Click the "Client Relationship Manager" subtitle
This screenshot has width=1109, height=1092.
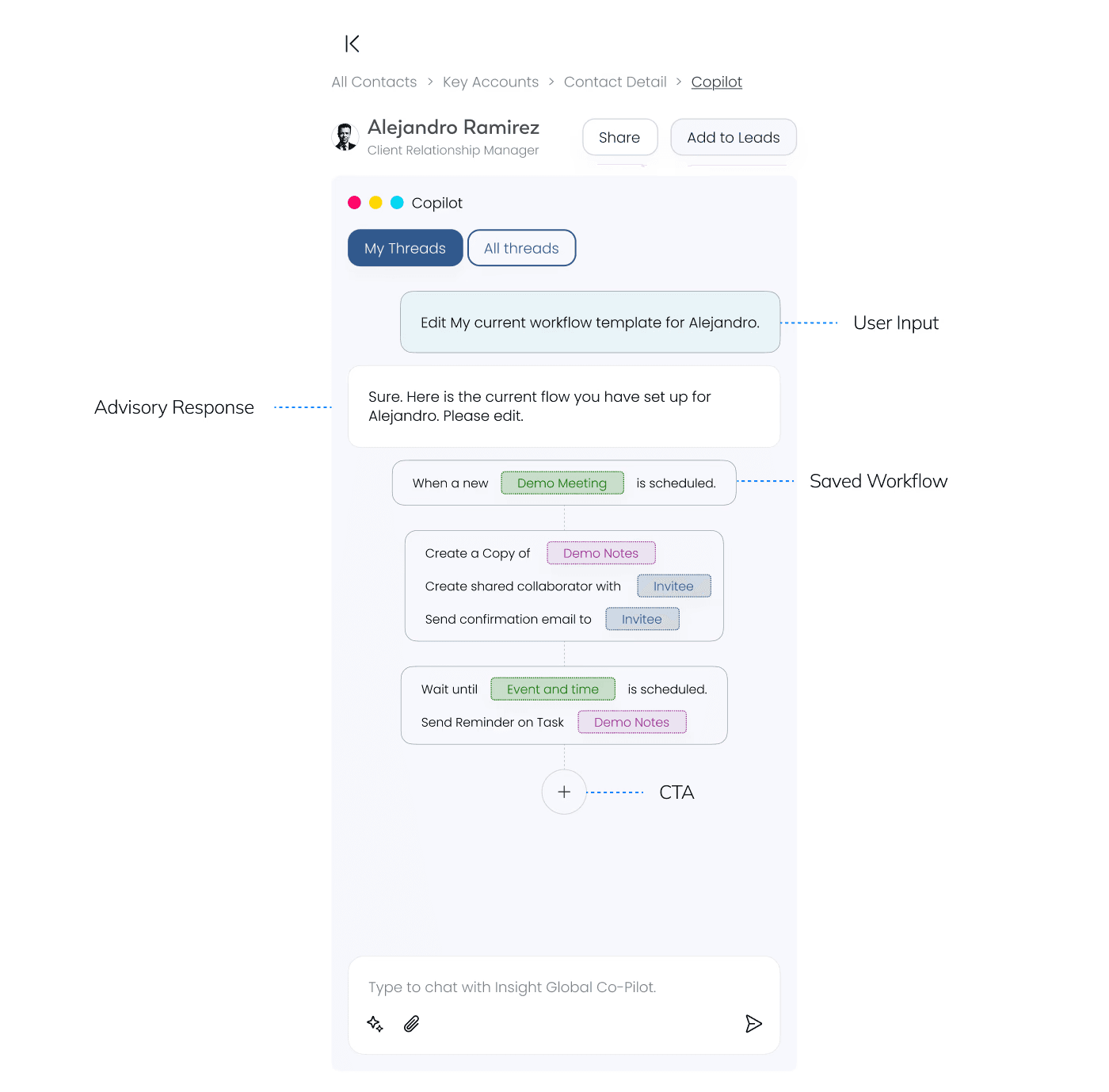tap(453, 150)
